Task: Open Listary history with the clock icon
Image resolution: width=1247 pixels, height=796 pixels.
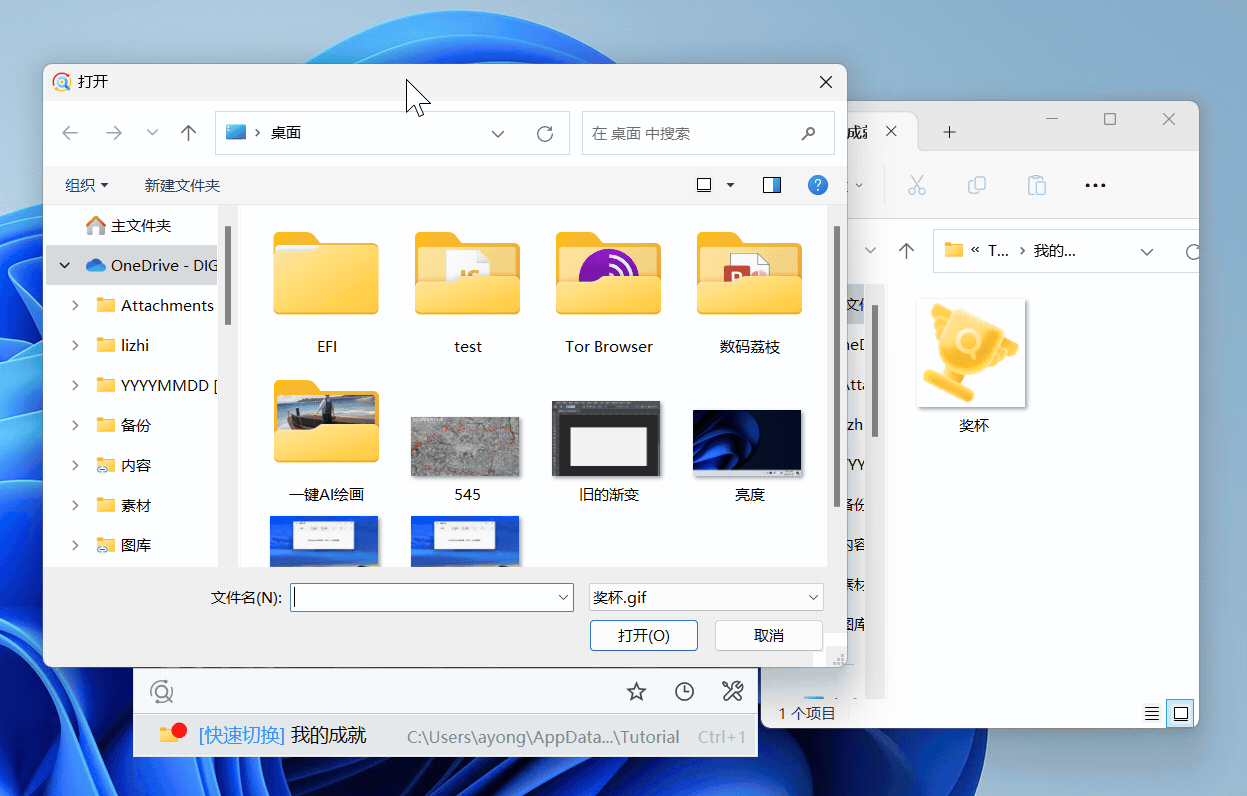Action: 684,691
